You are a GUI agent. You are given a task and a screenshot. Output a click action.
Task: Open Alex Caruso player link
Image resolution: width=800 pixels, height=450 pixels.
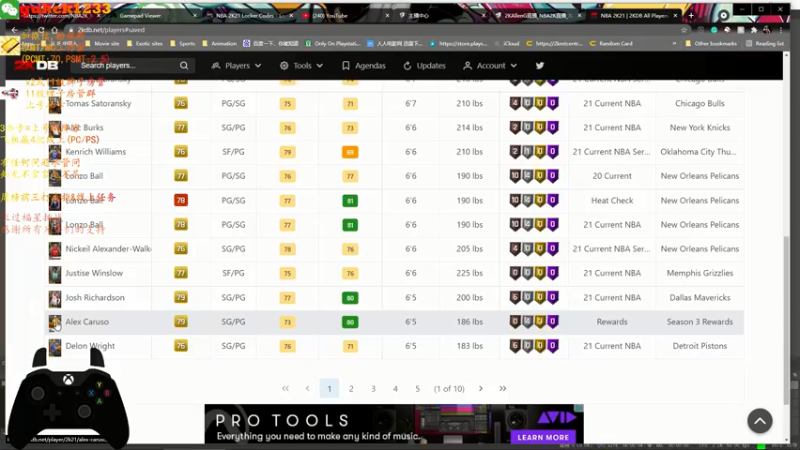(87, 321)
